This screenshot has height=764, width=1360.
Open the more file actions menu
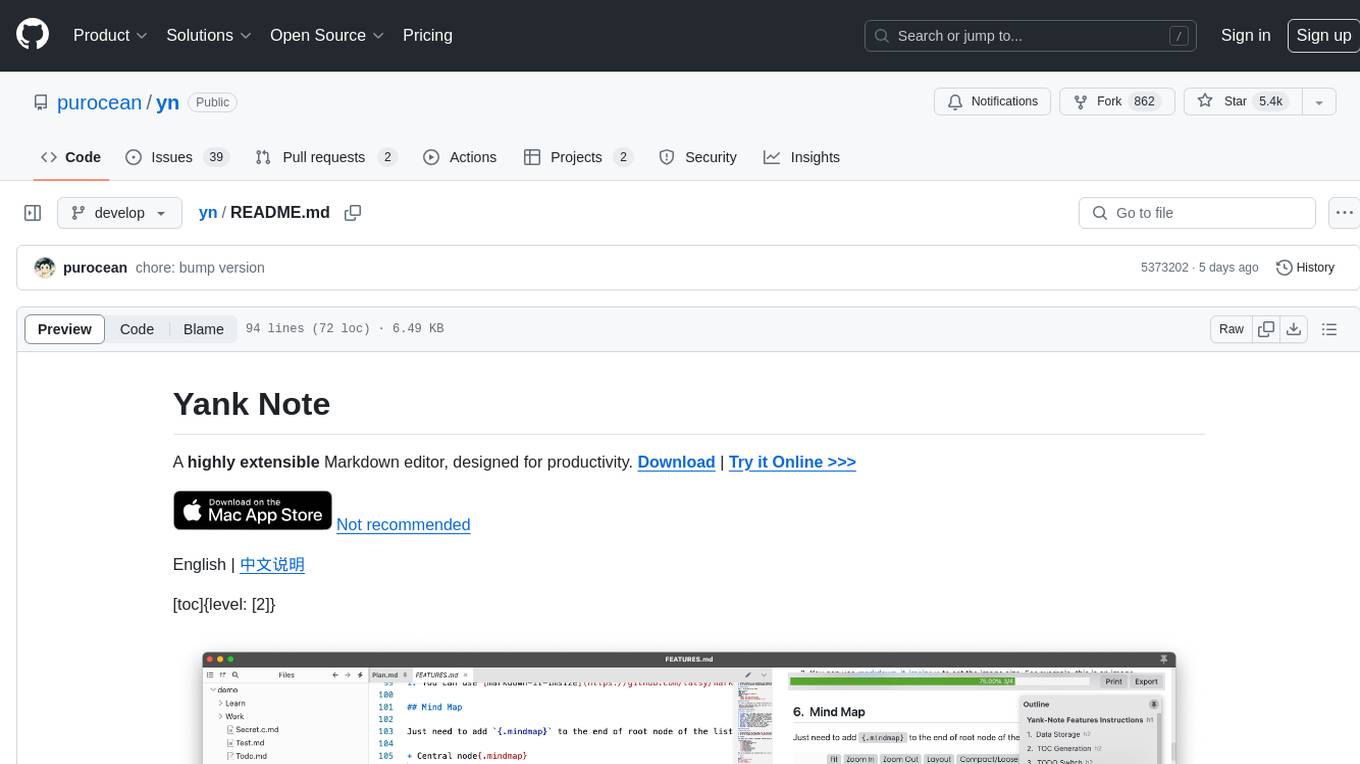1344,213
